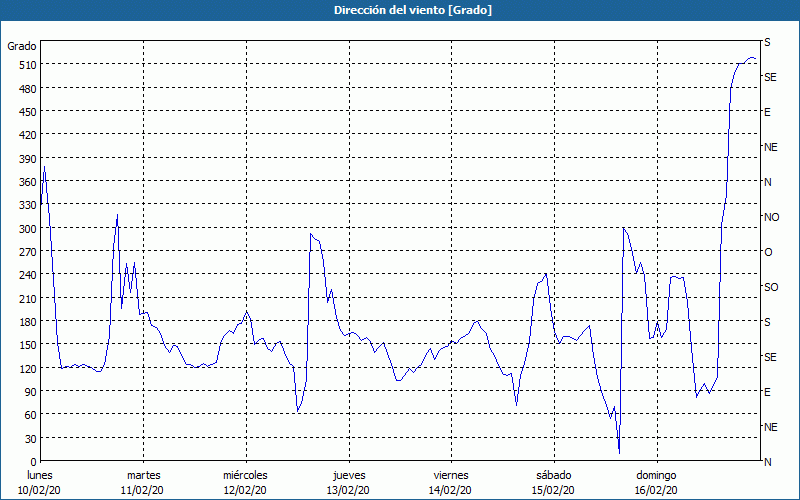Click the date 12/02/20
800x500 pixels.
point(245,490)
